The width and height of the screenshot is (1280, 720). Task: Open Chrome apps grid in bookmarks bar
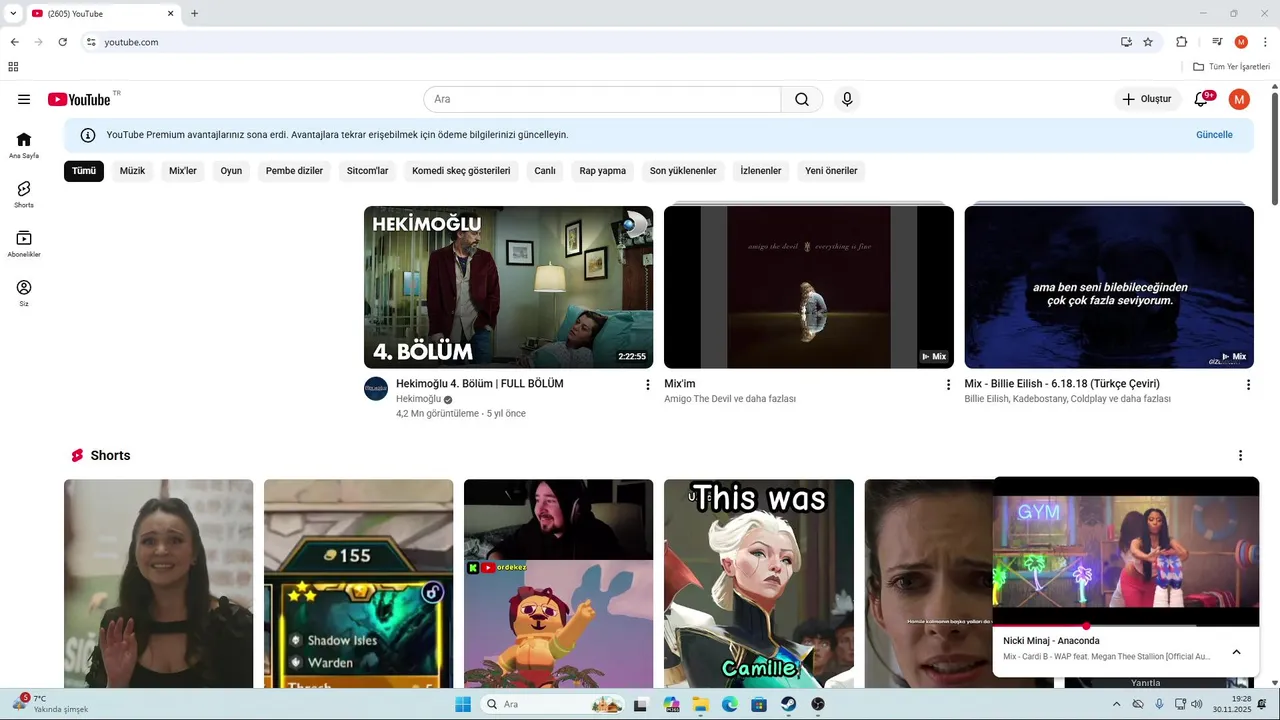13,67
